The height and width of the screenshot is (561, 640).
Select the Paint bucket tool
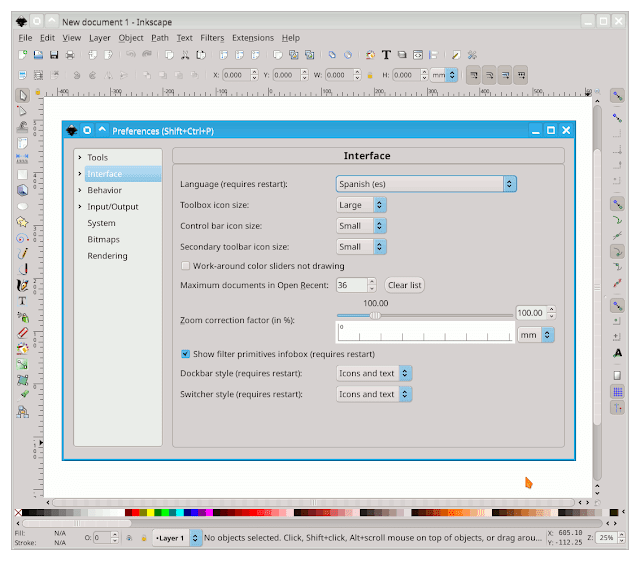pos(22,349)
